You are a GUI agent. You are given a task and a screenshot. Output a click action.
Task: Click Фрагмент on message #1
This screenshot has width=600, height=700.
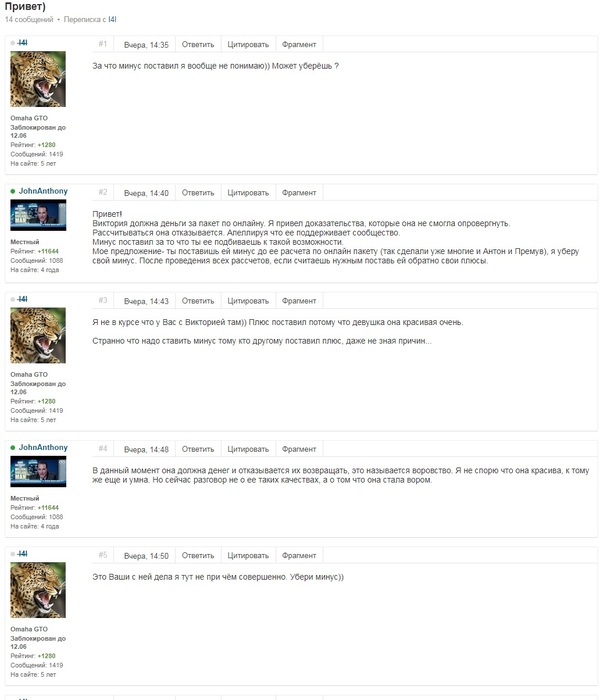click(x=299, y=45)
